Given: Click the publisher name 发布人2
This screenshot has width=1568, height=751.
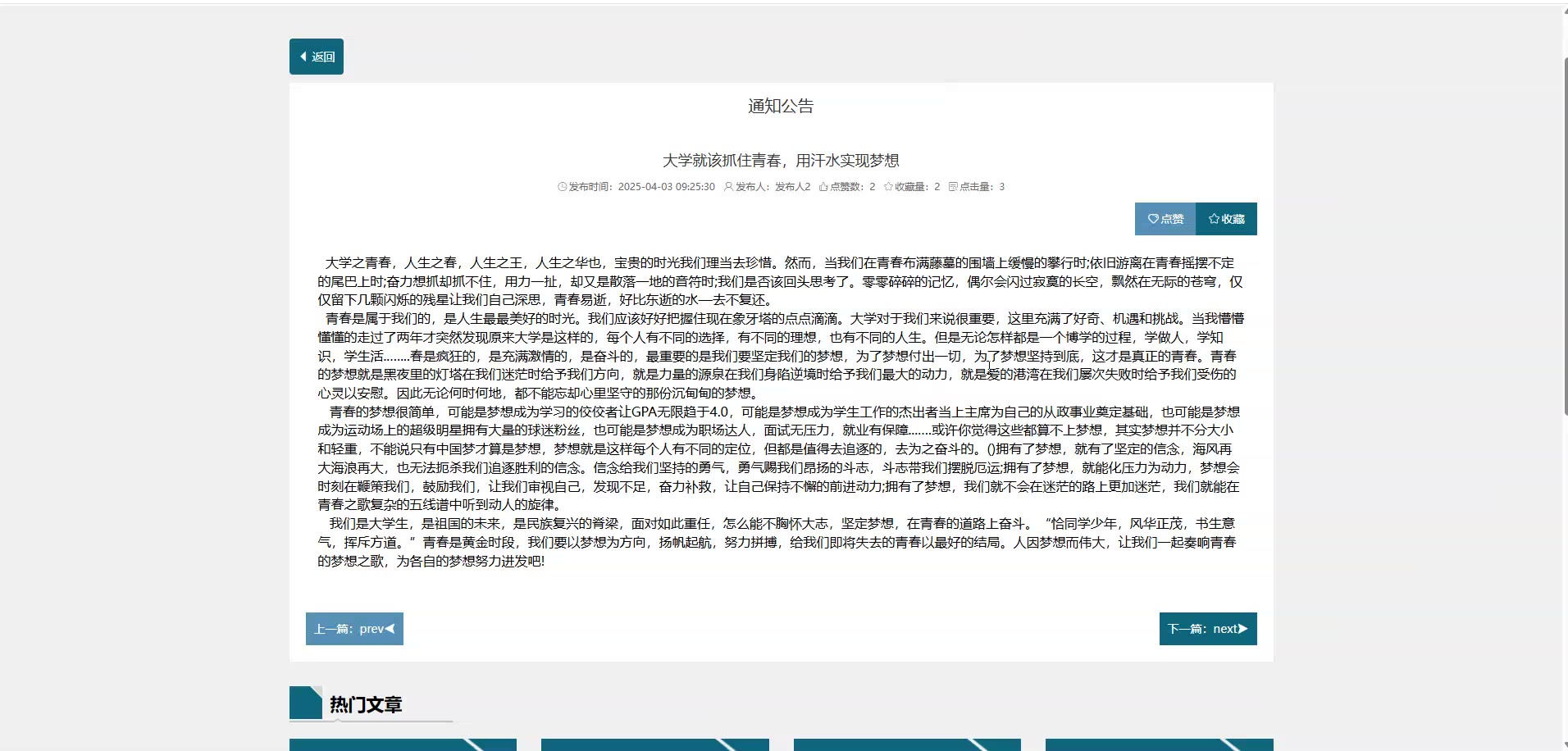Looking at the screenshot, I should (792, 187).
